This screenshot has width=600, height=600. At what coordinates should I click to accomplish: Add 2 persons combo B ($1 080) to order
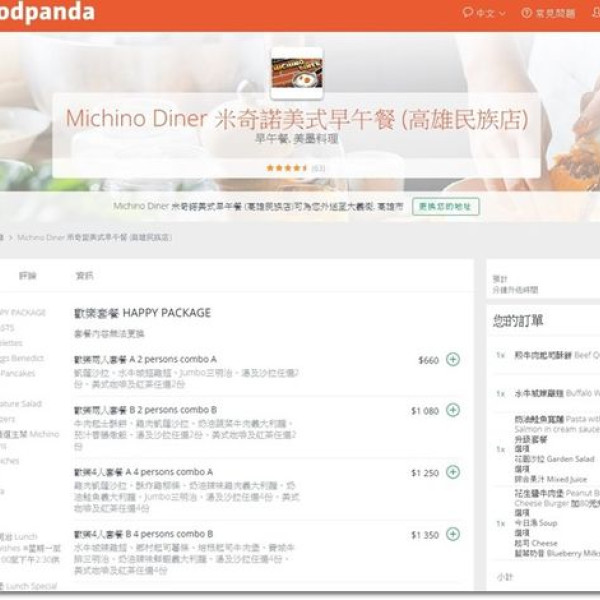point(453,410)
